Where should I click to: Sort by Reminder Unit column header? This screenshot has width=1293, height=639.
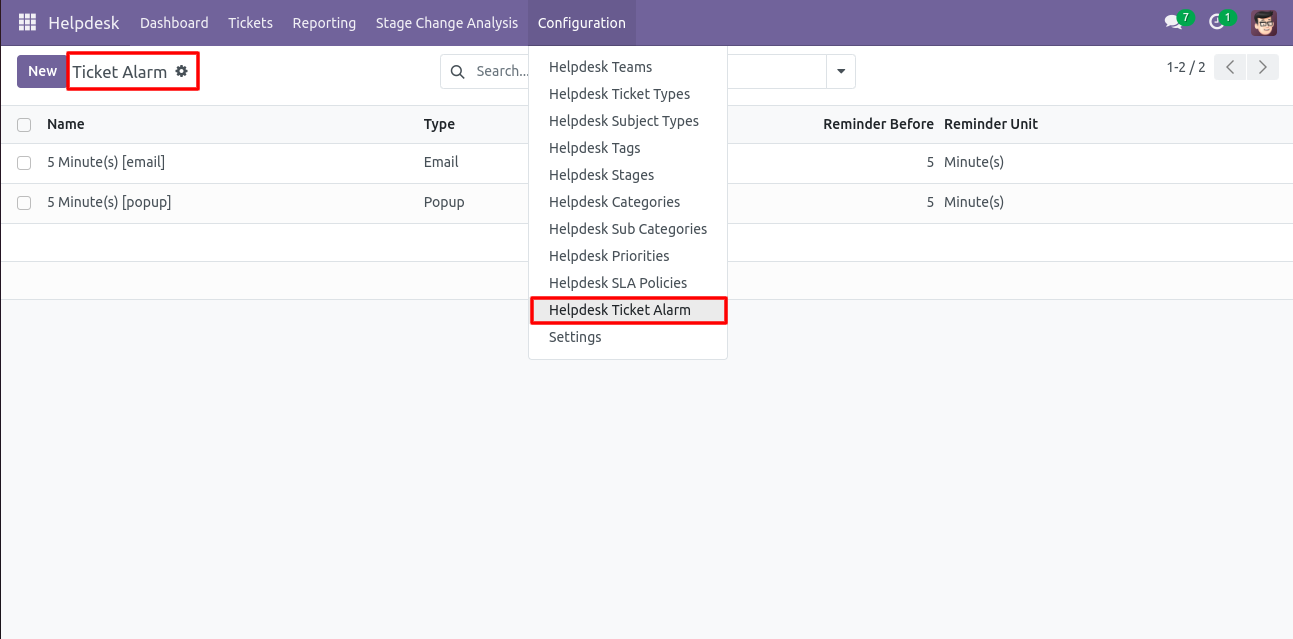[x=991, y=124]
